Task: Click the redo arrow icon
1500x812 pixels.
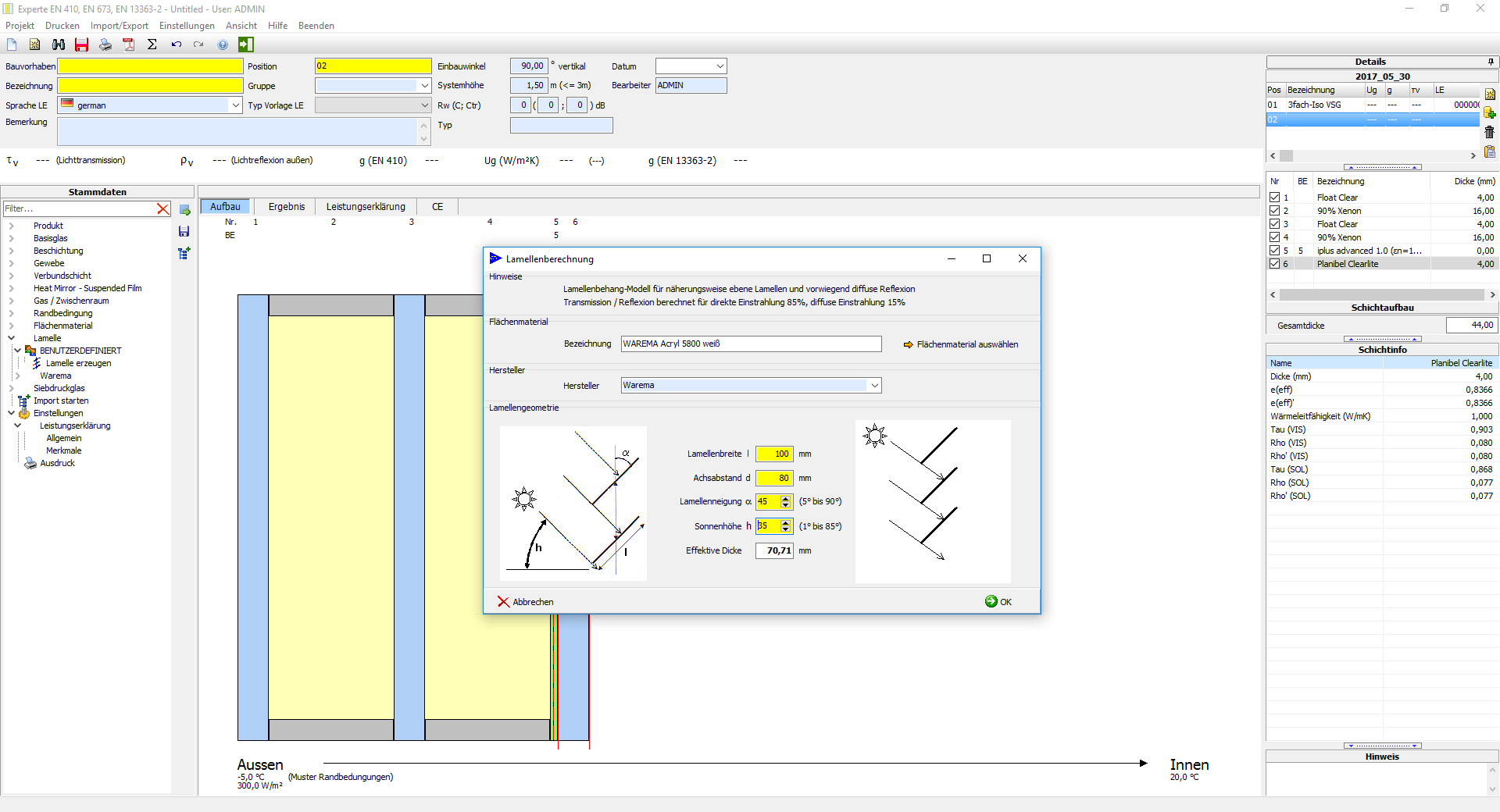Action: [198, 45]
